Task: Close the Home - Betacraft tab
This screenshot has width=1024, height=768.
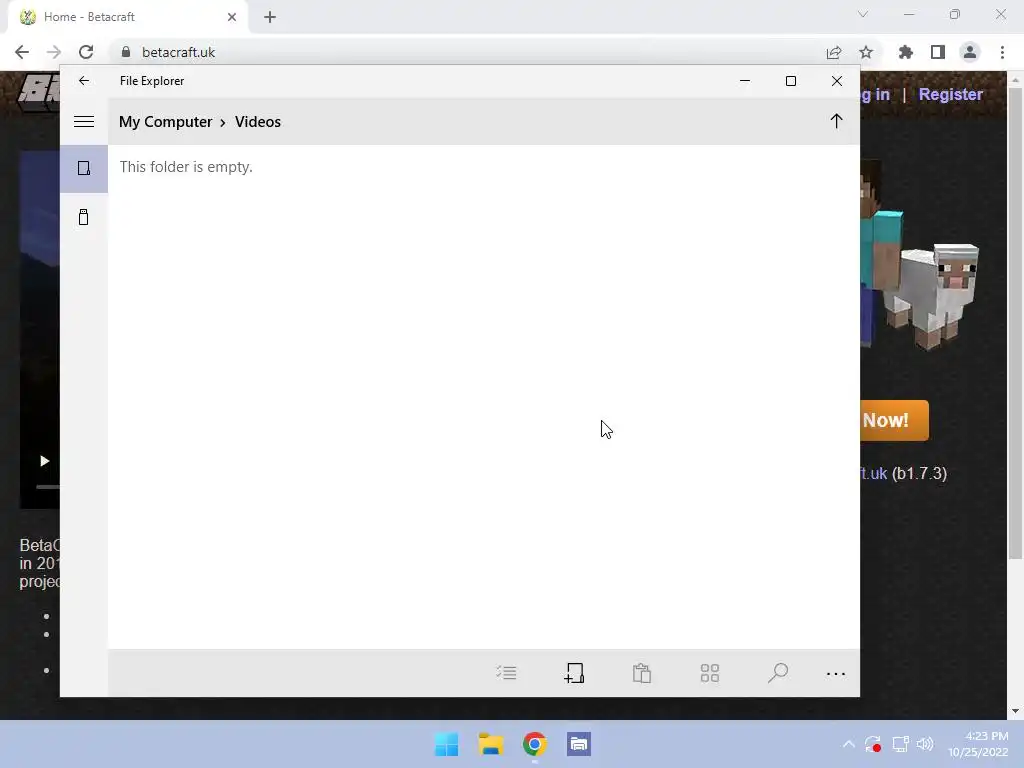Action: click(x=232, y=17)
